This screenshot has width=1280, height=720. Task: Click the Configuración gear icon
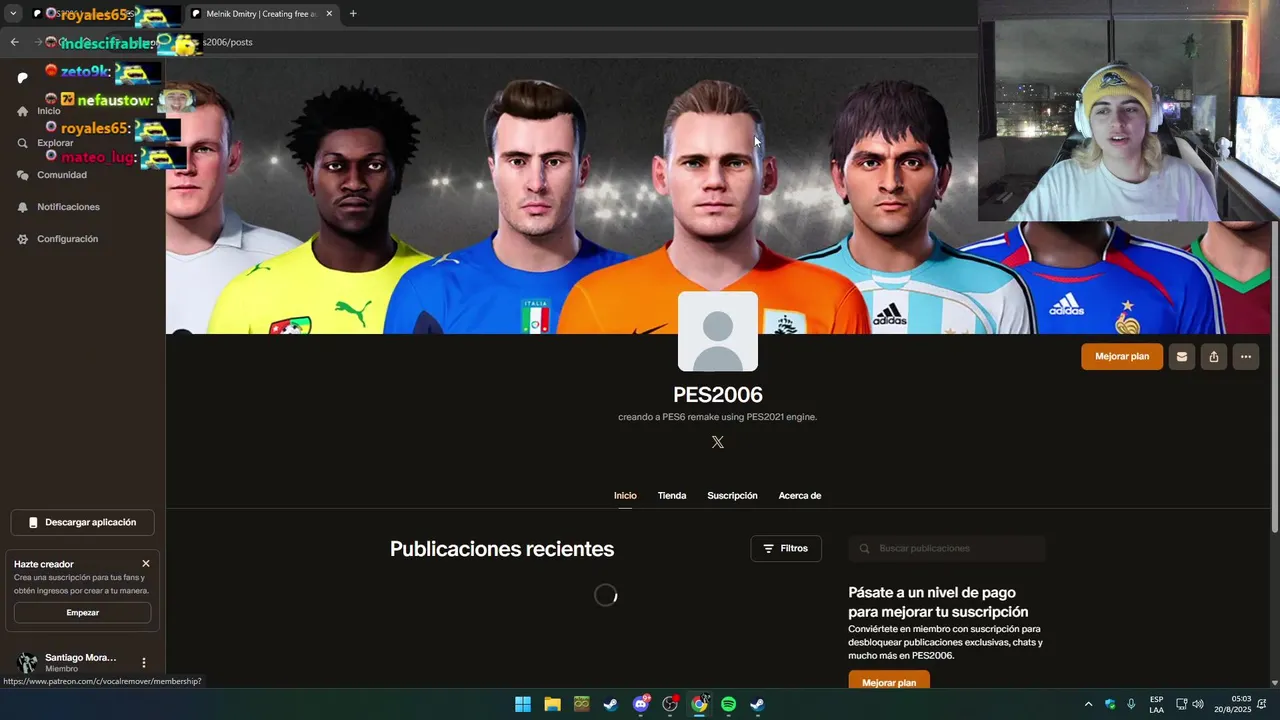click(23, 239)
